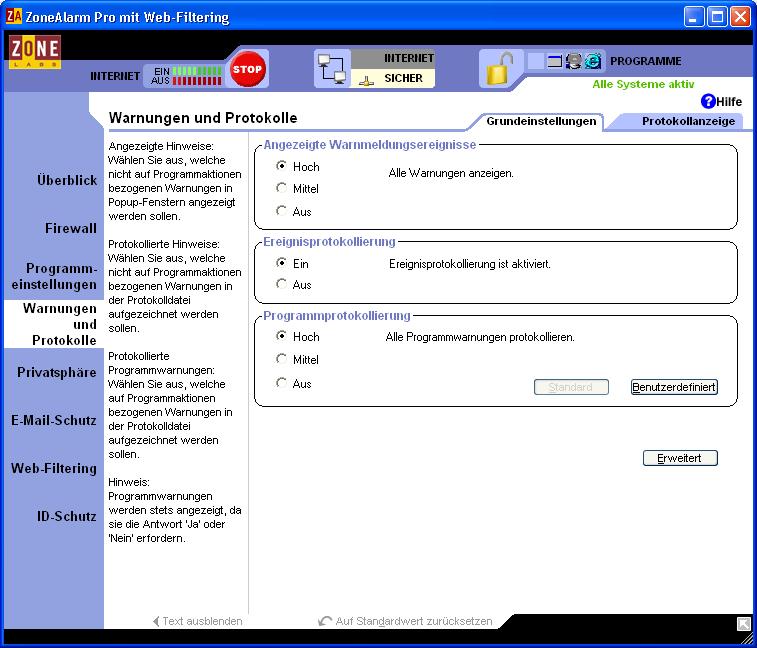The image size is (757, 648).
Task: Go to the Web-Filtering section
Action: tap(54, 468)
